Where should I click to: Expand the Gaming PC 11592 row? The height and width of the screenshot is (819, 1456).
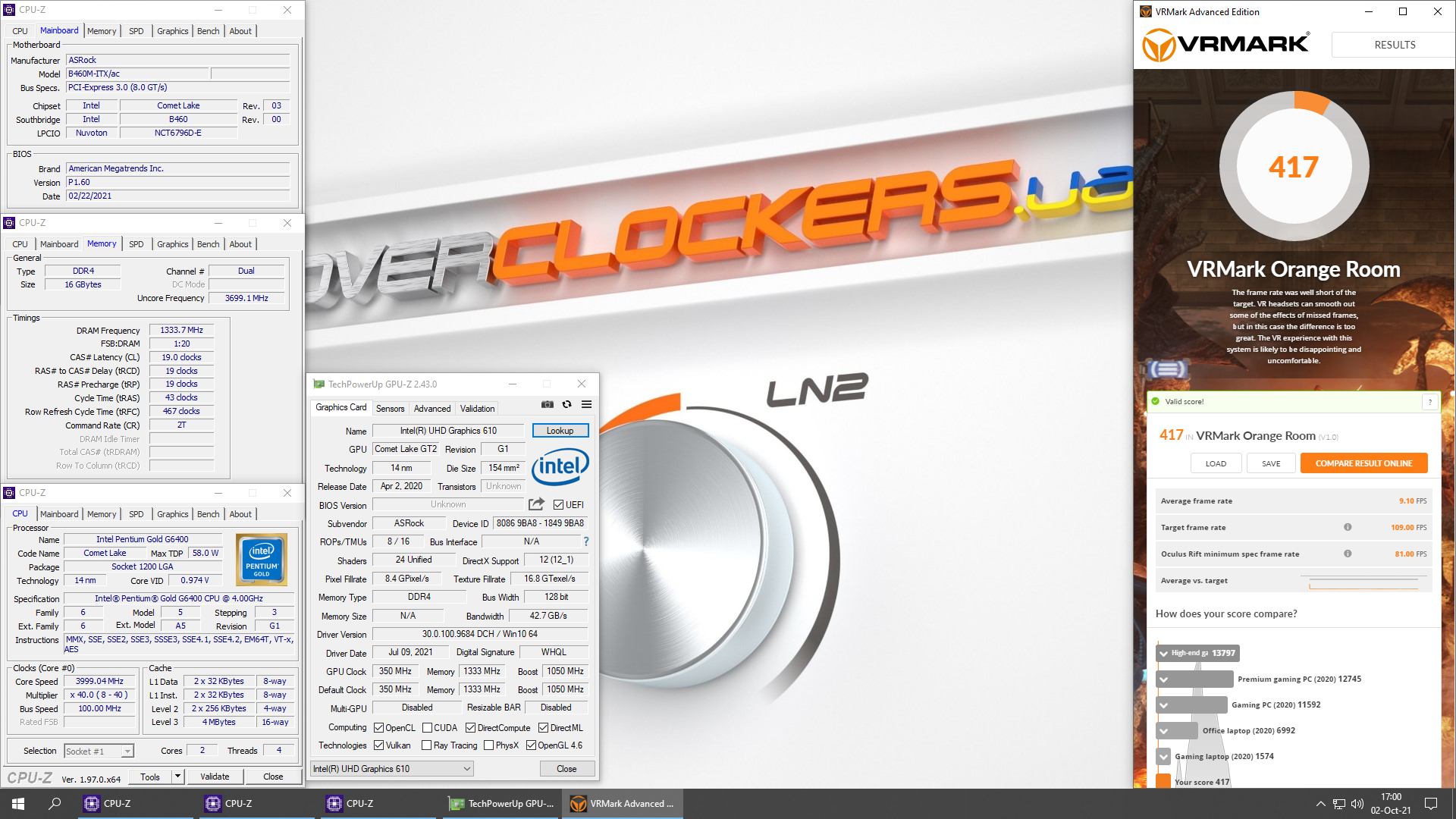click(x=1163, y=704)
